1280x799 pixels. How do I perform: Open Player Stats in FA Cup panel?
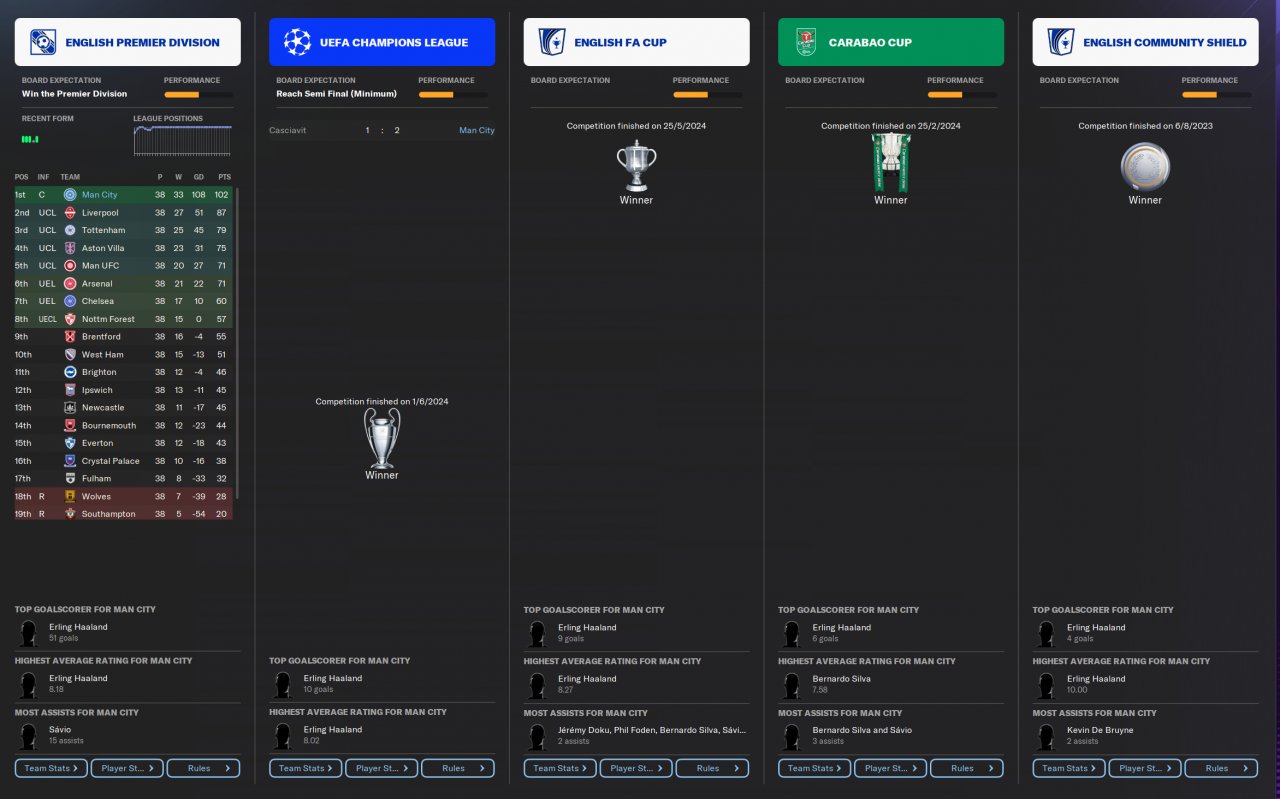pyautogui.click(x=635, y=768)
